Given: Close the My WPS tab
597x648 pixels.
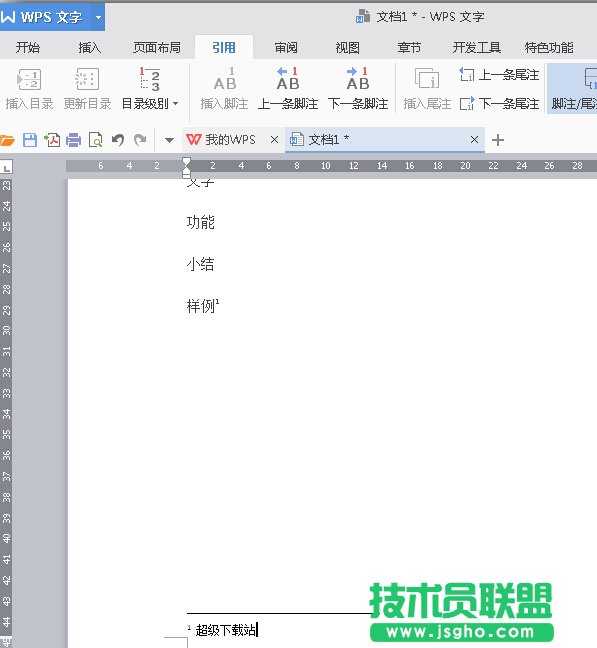Looking at the screenshot, I should pos(274,140).
